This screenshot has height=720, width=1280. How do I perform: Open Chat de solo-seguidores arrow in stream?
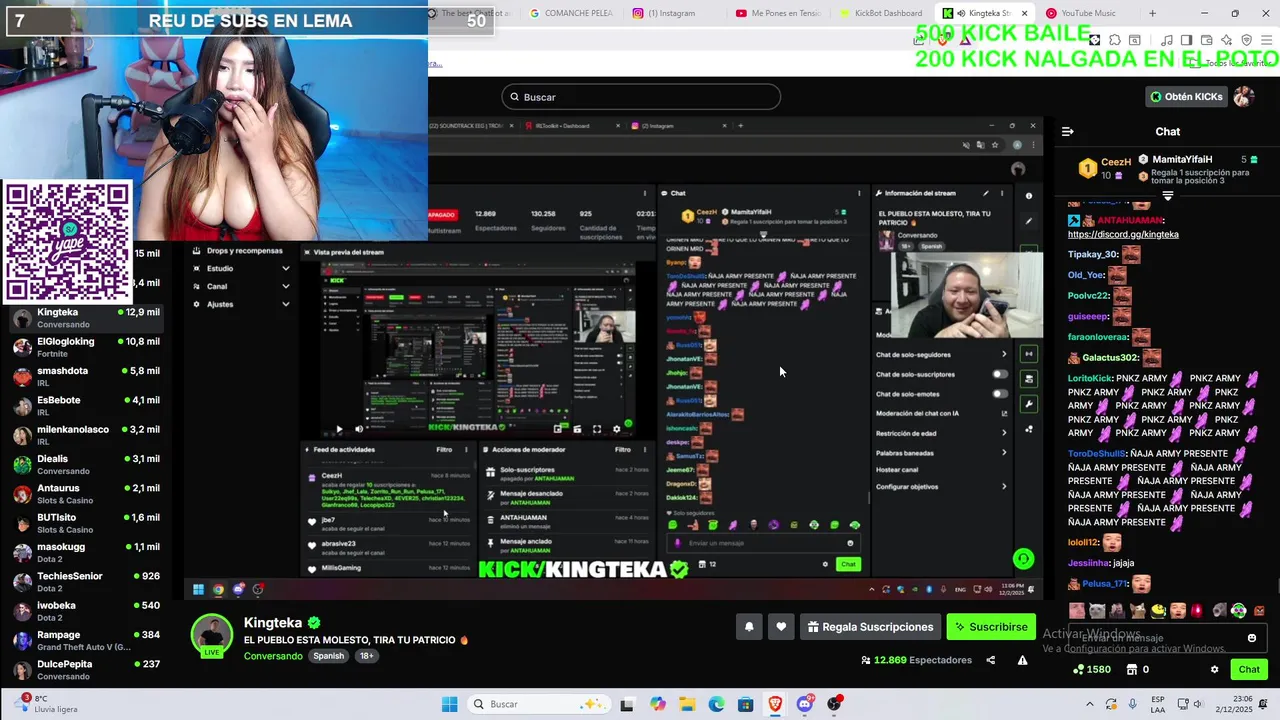click(1004, 354)
